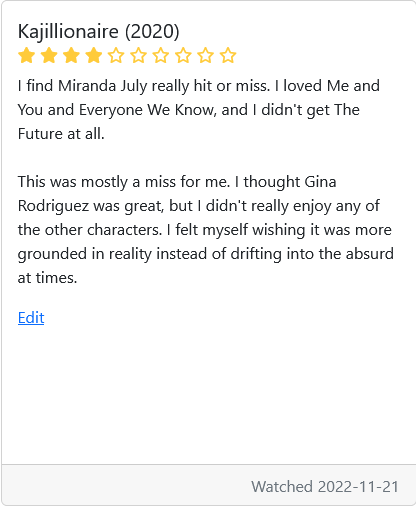
Task: Set rating to three stars
Action: coord(71,55)
